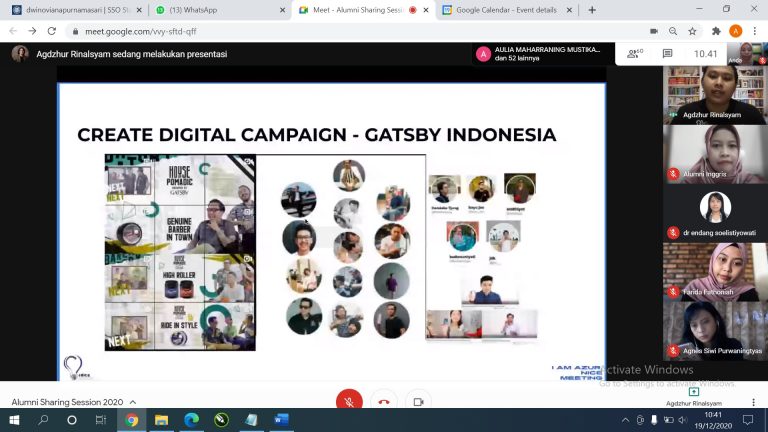Open a new browser tab
The height and width of the screenshot is (432, 768).
point(592,10)
